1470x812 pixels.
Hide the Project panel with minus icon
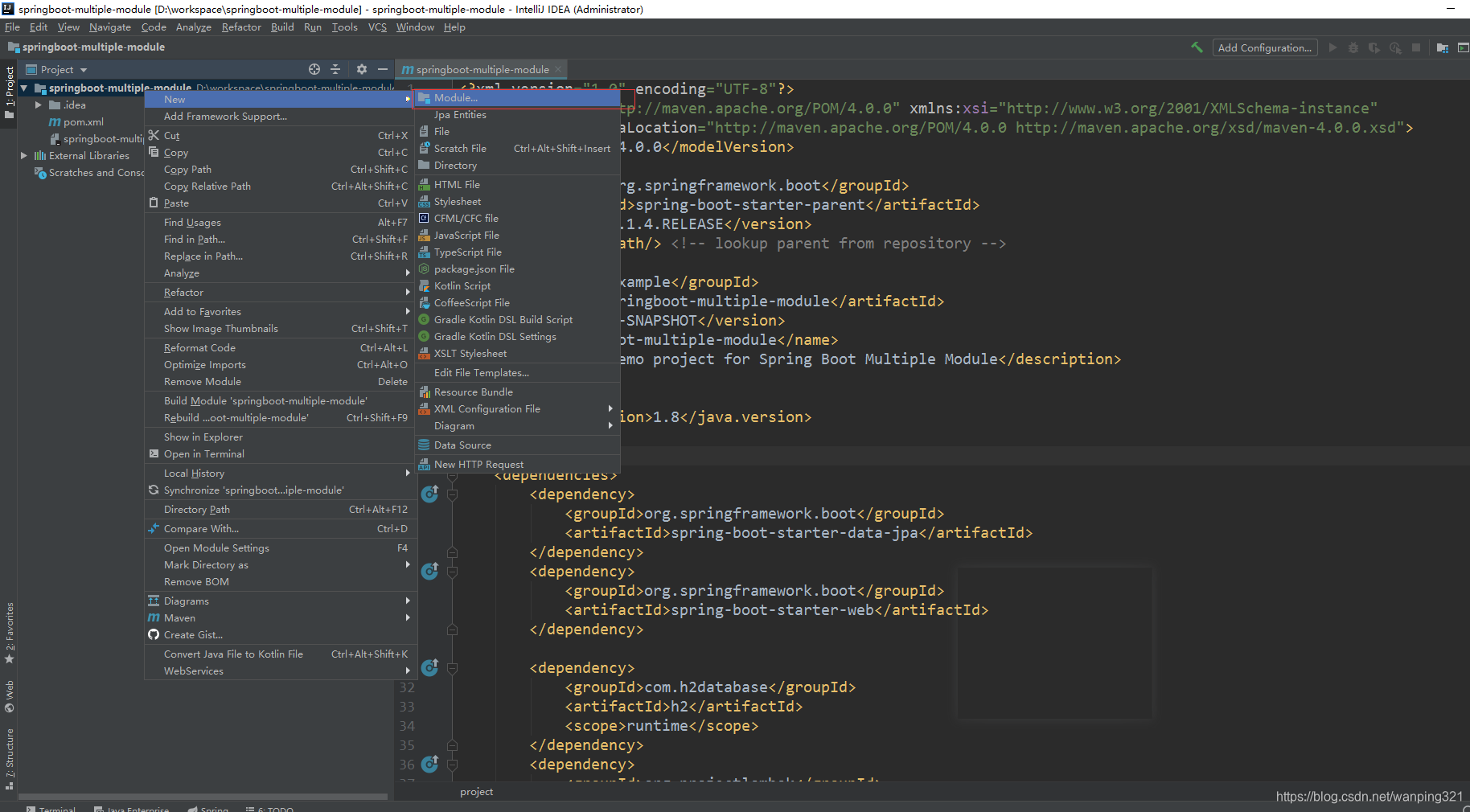[x=383, y=69]
